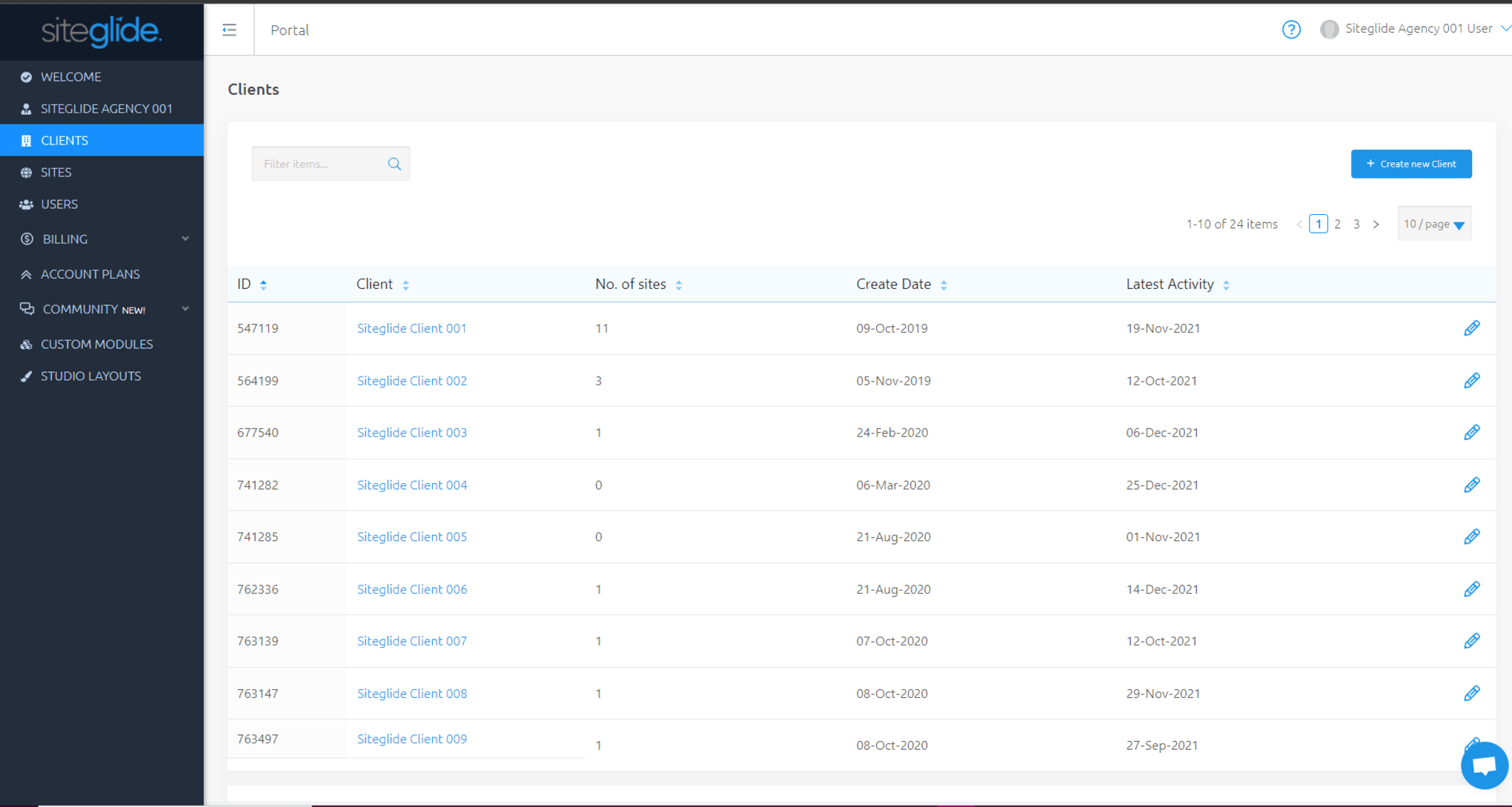1512x807 pixels.
Task: Click the Clients page heading
Action: coord(253,90)
